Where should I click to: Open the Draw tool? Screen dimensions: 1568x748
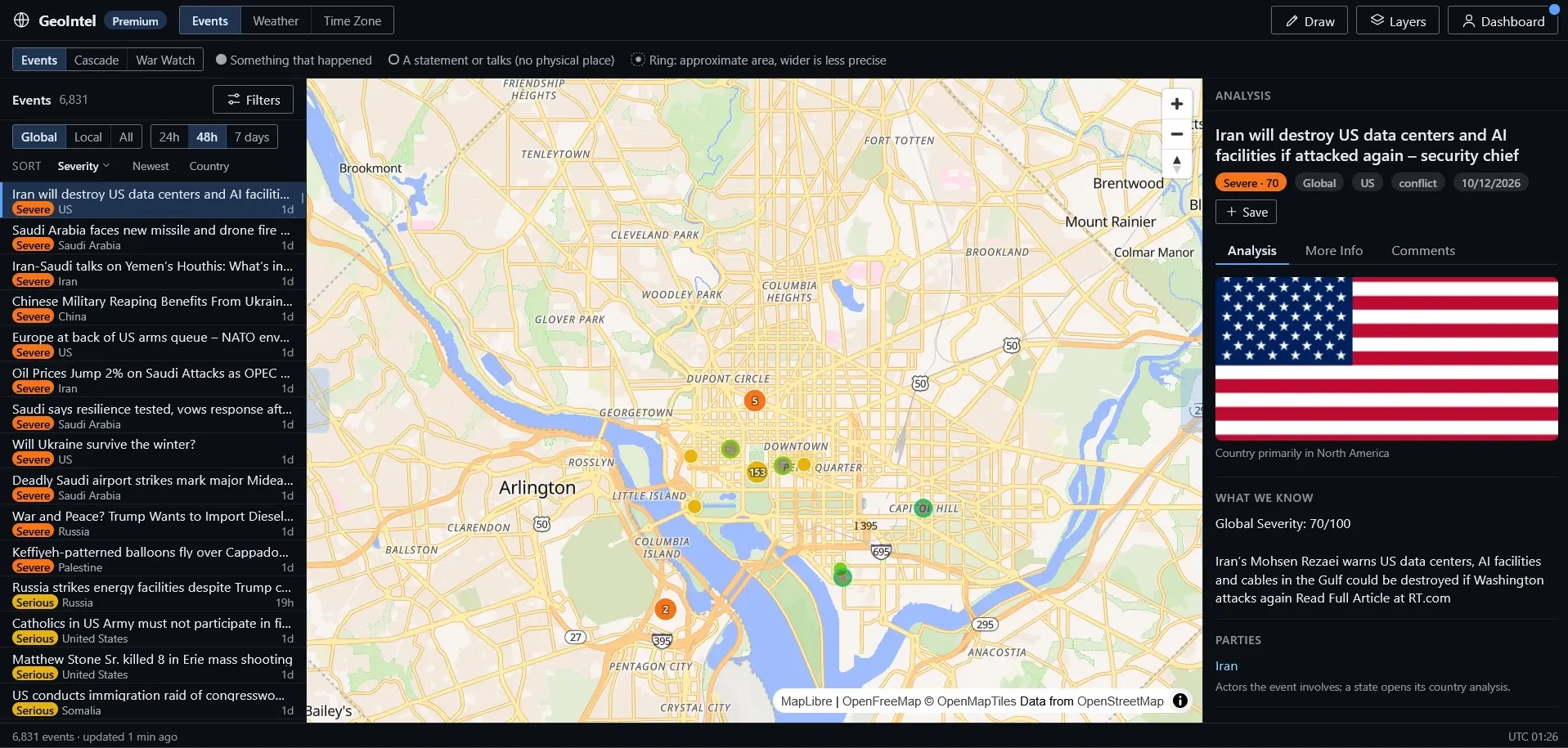(1310, 20)
